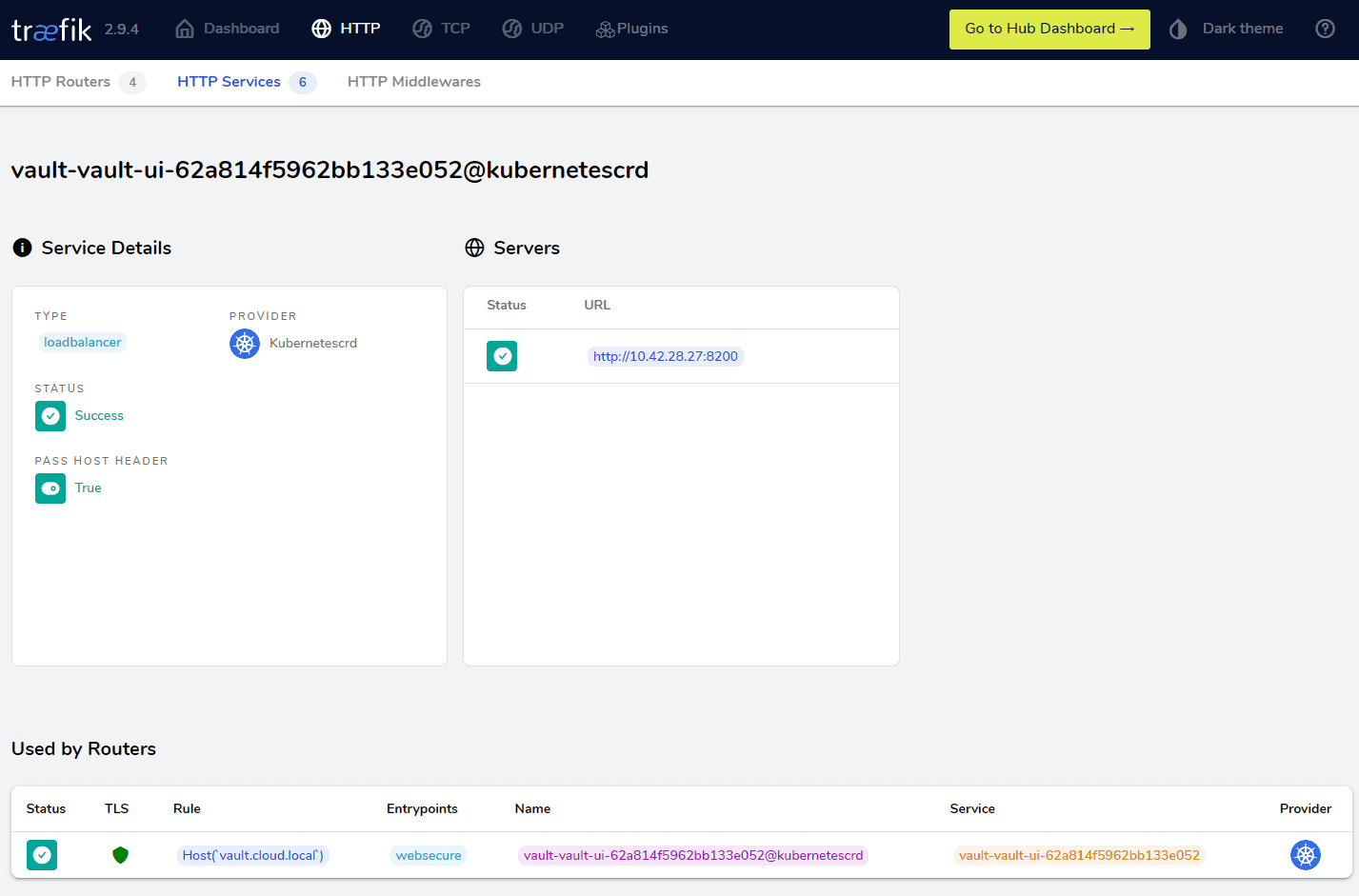The height and width of the screenshot is (896, 1359).
Task: Click the router row status check icon
Action: [x=42, y=855]
